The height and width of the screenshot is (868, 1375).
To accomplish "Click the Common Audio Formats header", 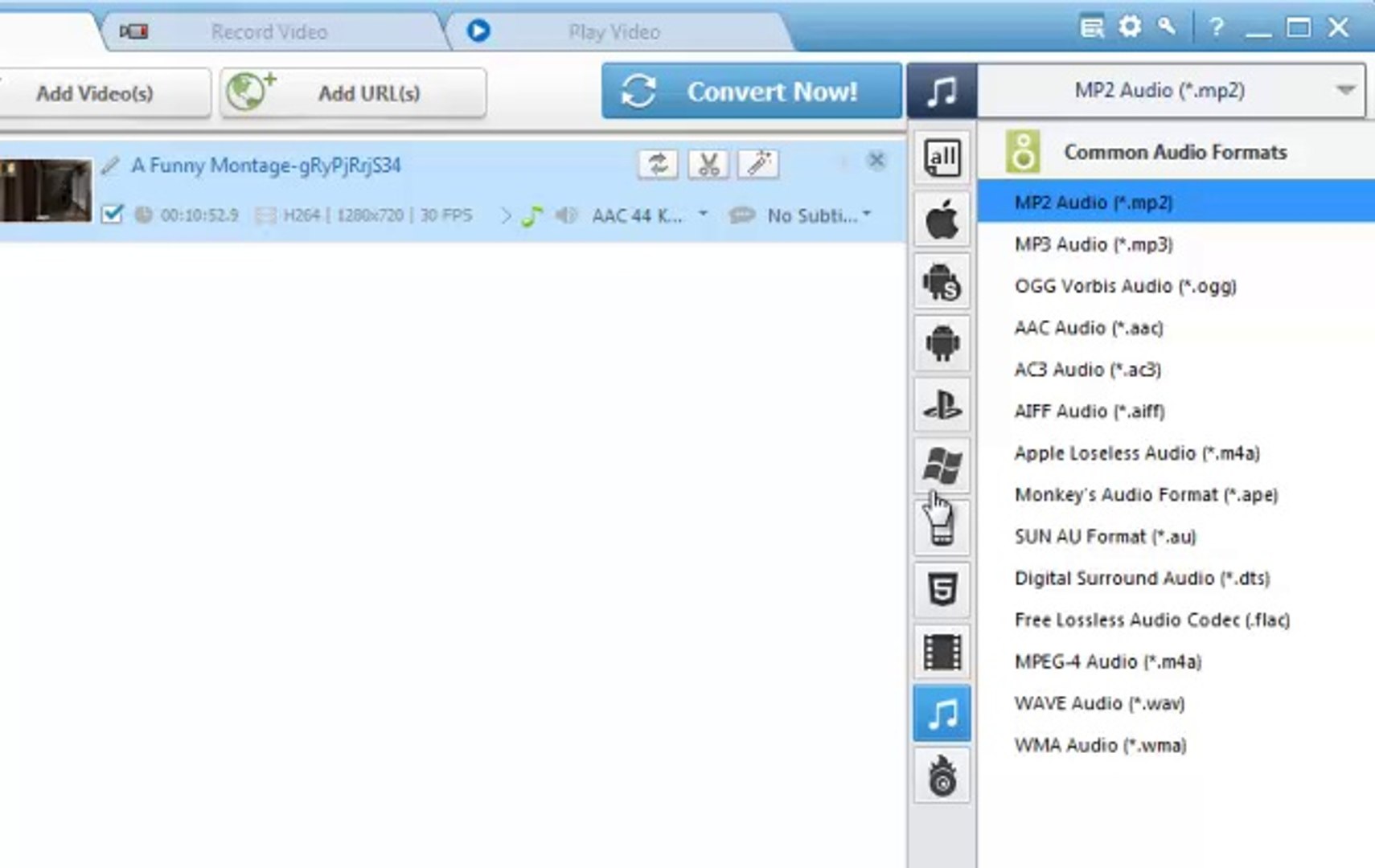I will tap(1176, 152).
